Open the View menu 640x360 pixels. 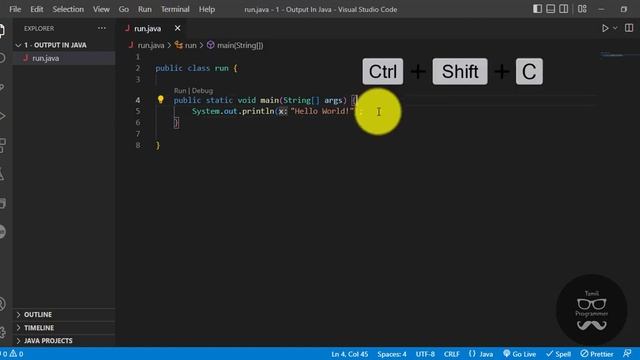[x=101, y=9]
